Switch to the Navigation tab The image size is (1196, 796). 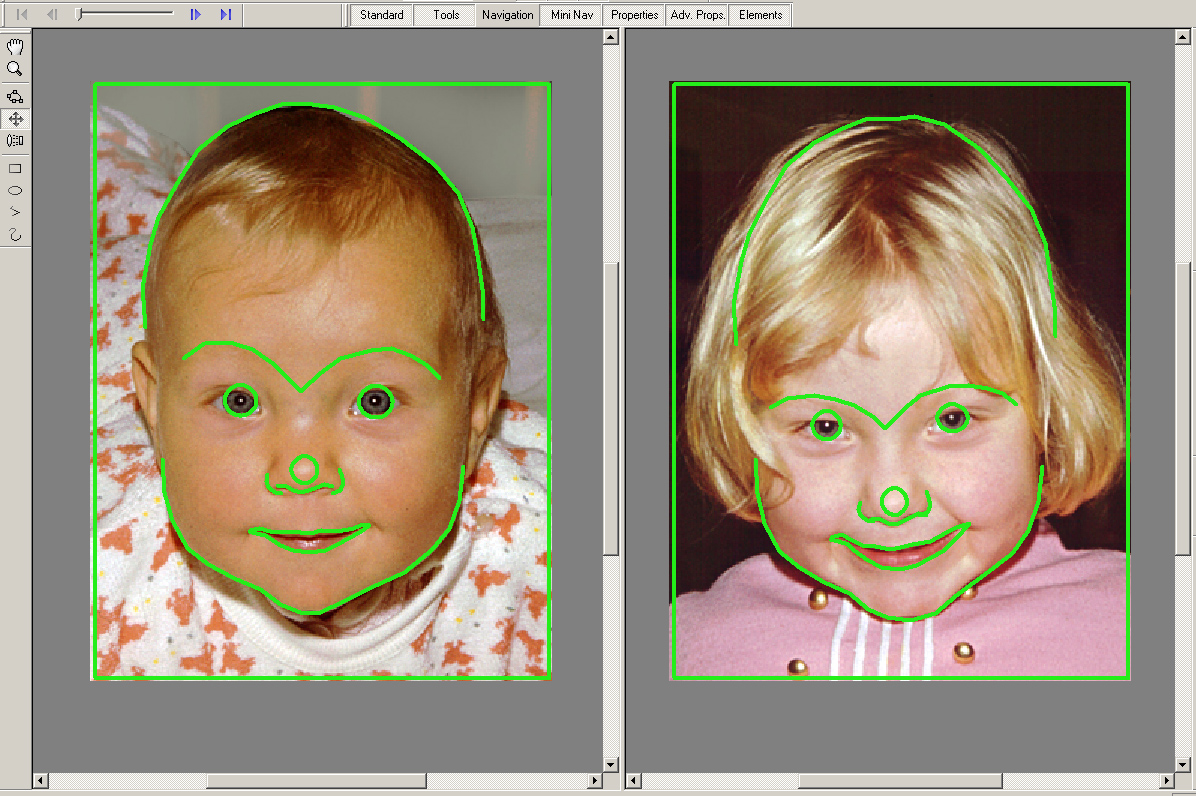507,14
